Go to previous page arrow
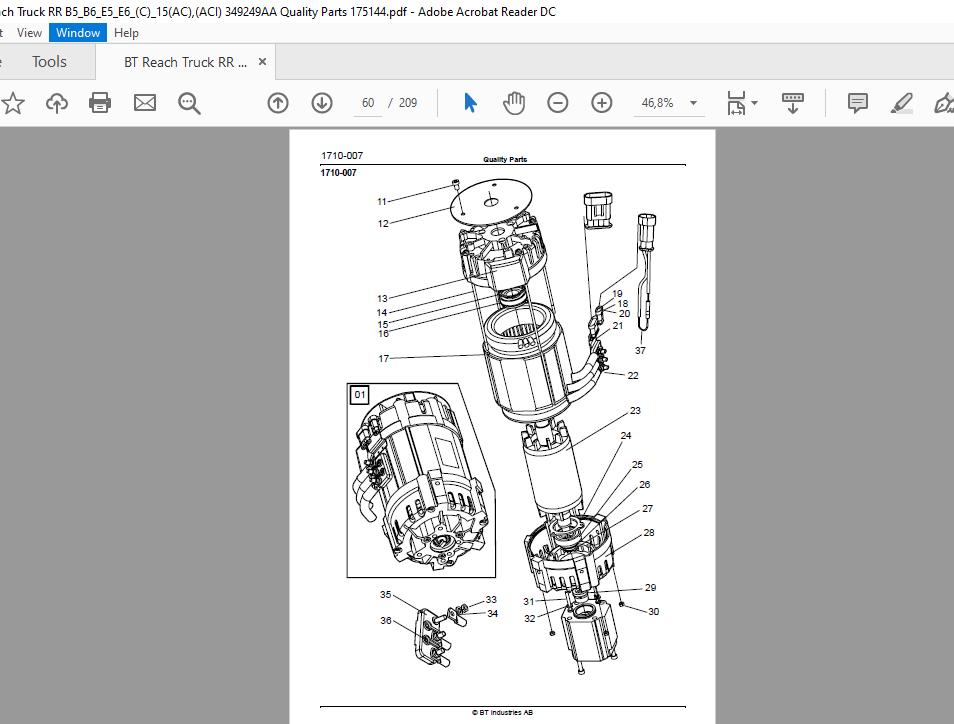954x724 pixels. (x=278, y=103)
